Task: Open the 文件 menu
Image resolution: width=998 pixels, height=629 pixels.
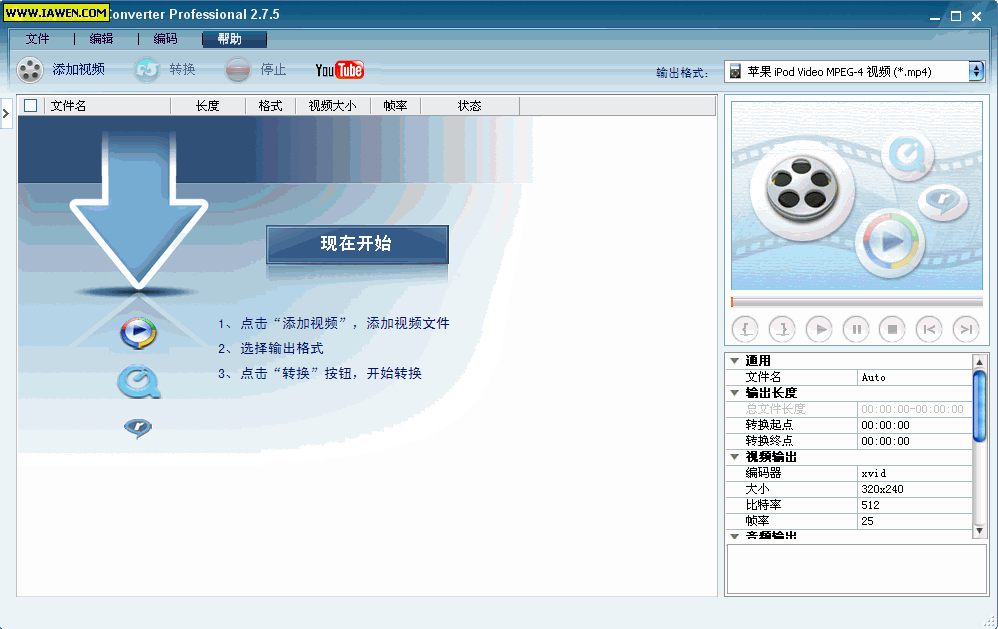Action: pyautogui.click(x=38, y=40)
